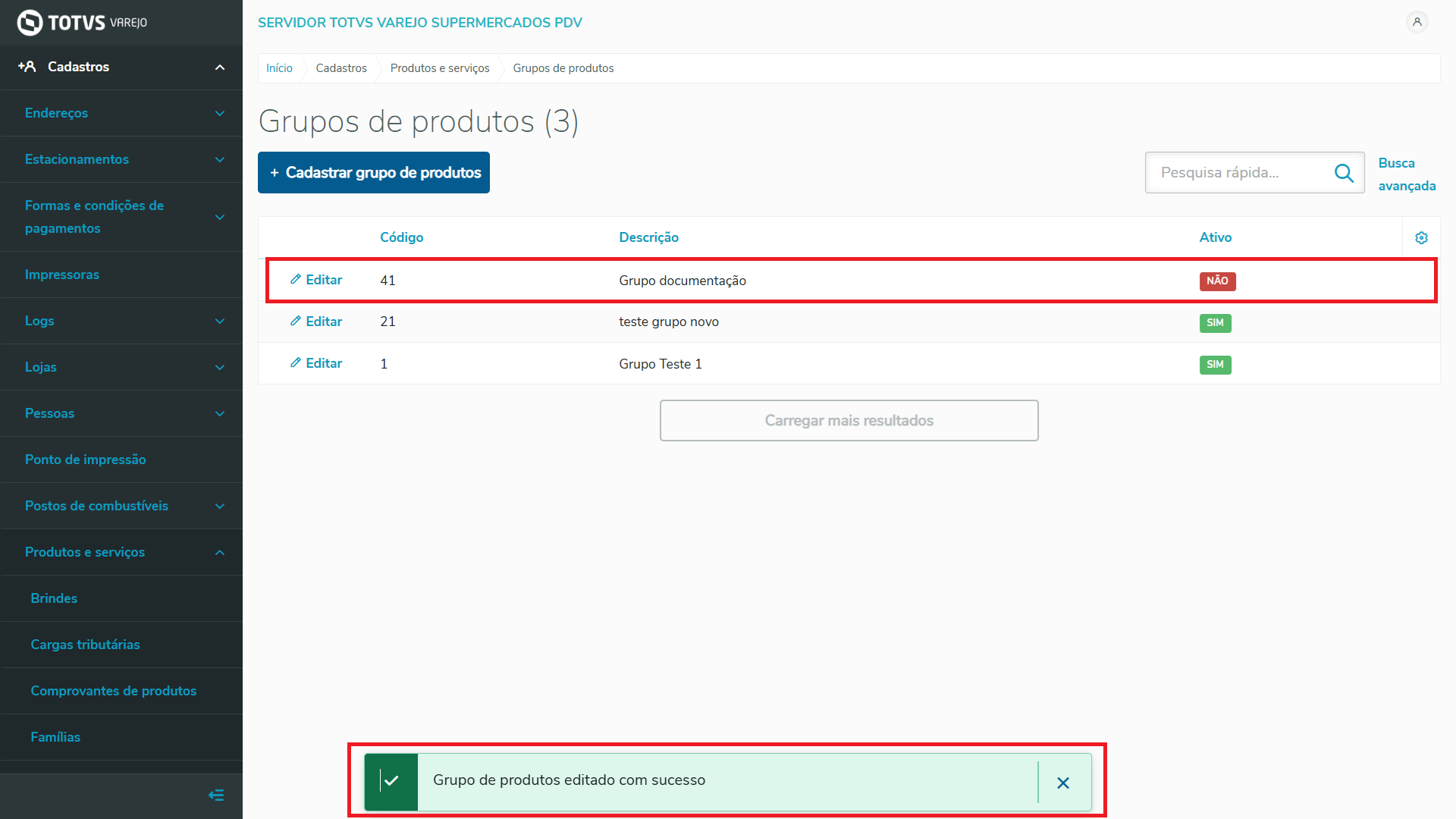1456x819 pixels.
Task: Collapse sidebar using bottom arrow icon
Action: coord(216,795)
